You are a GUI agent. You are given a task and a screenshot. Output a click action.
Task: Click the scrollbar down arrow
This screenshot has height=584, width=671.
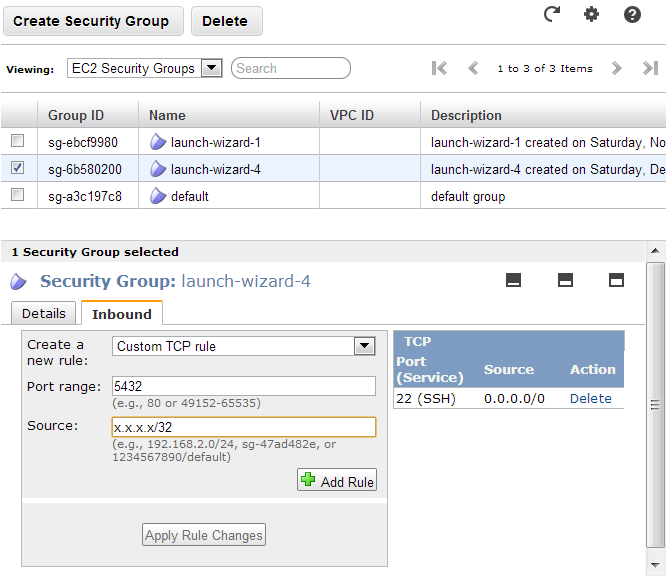coord(655,565)
